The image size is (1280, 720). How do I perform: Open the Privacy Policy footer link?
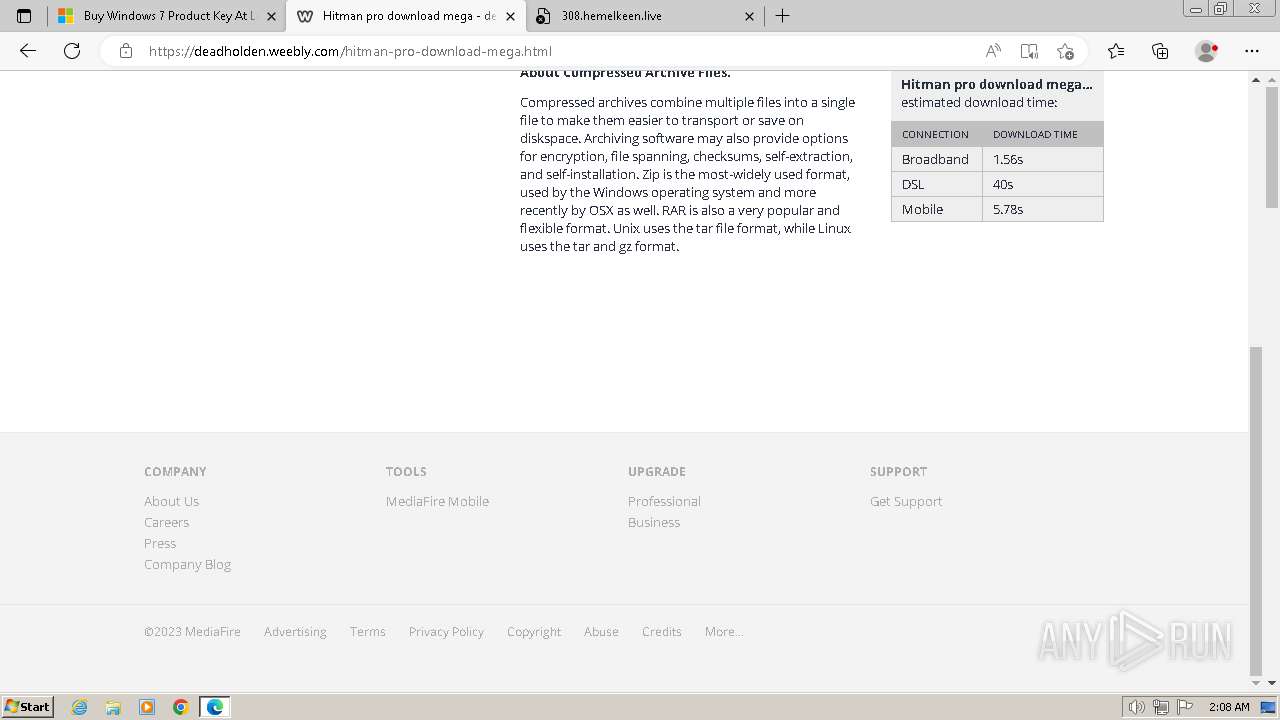446,631
